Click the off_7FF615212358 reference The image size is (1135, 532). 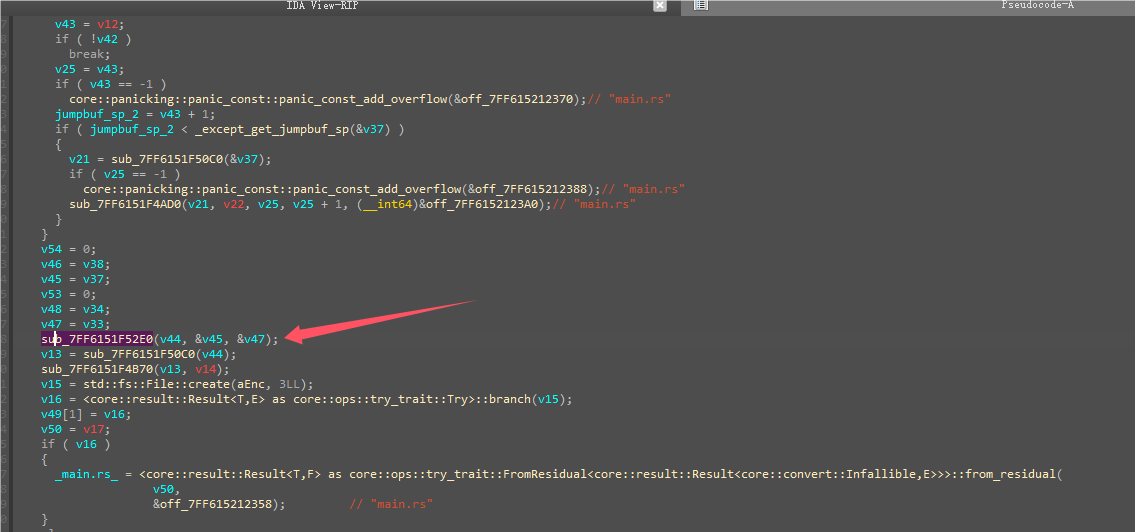click(219, 505)
